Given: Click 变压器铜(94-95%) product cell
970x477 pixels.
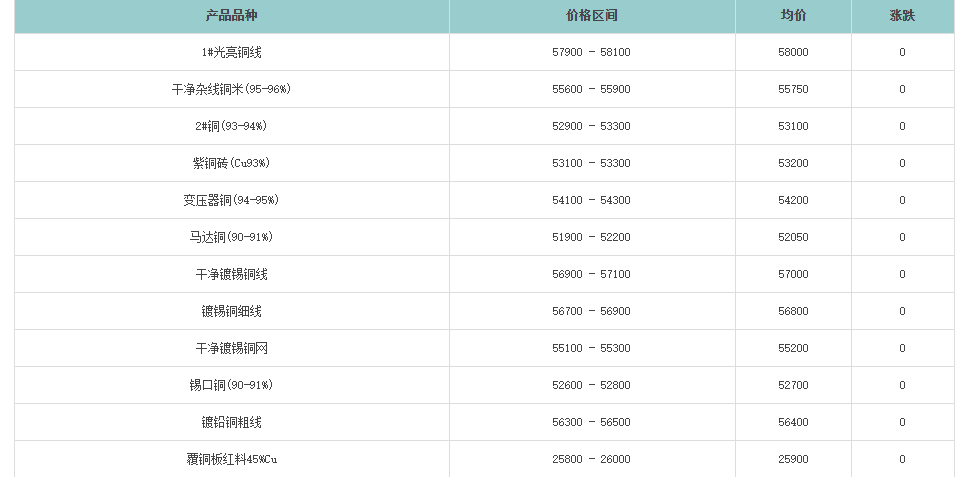Looking at the screenshot, I should point(231,200).
